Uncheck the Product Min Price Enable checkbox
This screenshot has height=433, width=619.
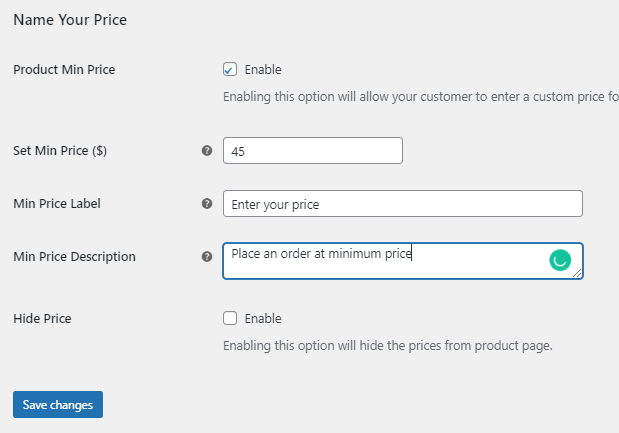pyautogui.click(x=230, y=69)
